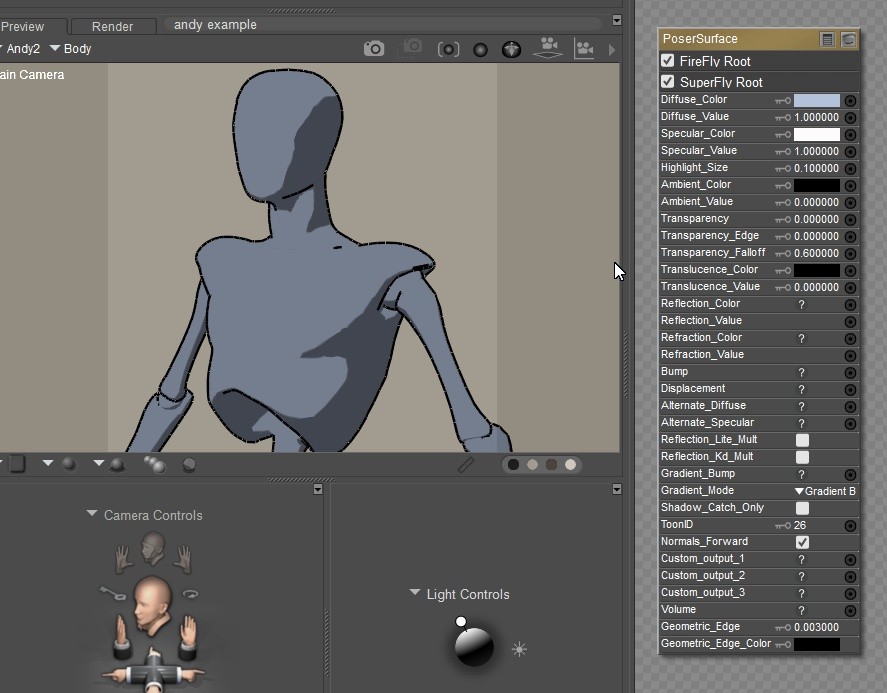
Task: Click the left hand camera icon
Action: coord(123,558)
